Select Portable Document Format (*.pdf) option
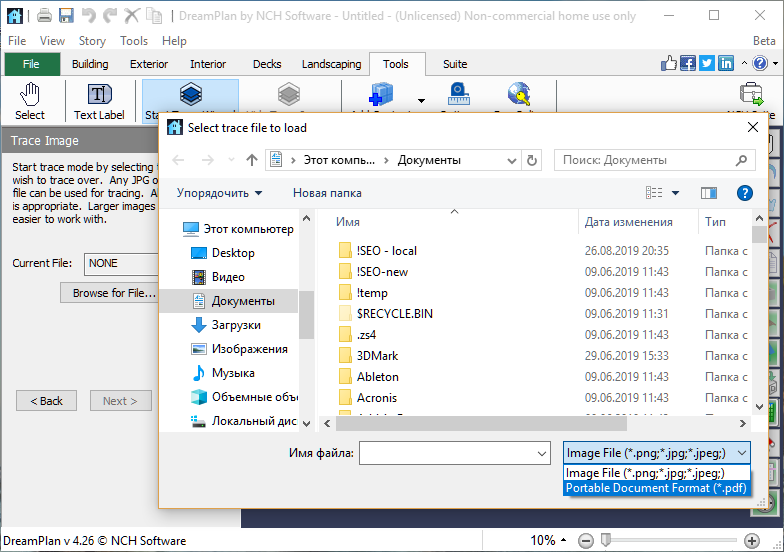Viewport: 784px width, 552px height. (656, 488)
